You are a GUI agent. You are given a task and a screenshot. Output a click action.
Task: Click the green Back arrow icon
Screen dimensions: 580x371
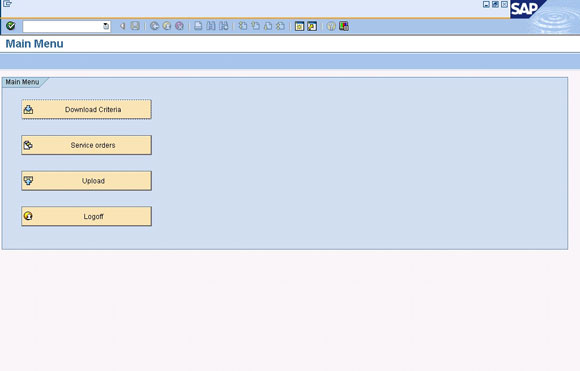[x=154, y=26]
